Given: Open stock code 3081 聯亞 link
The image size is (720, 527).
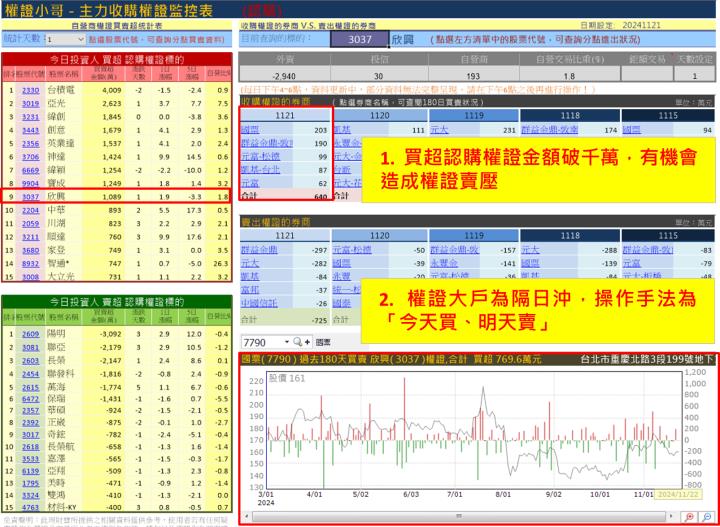Looking at the screenshot, I should (31, 348).
